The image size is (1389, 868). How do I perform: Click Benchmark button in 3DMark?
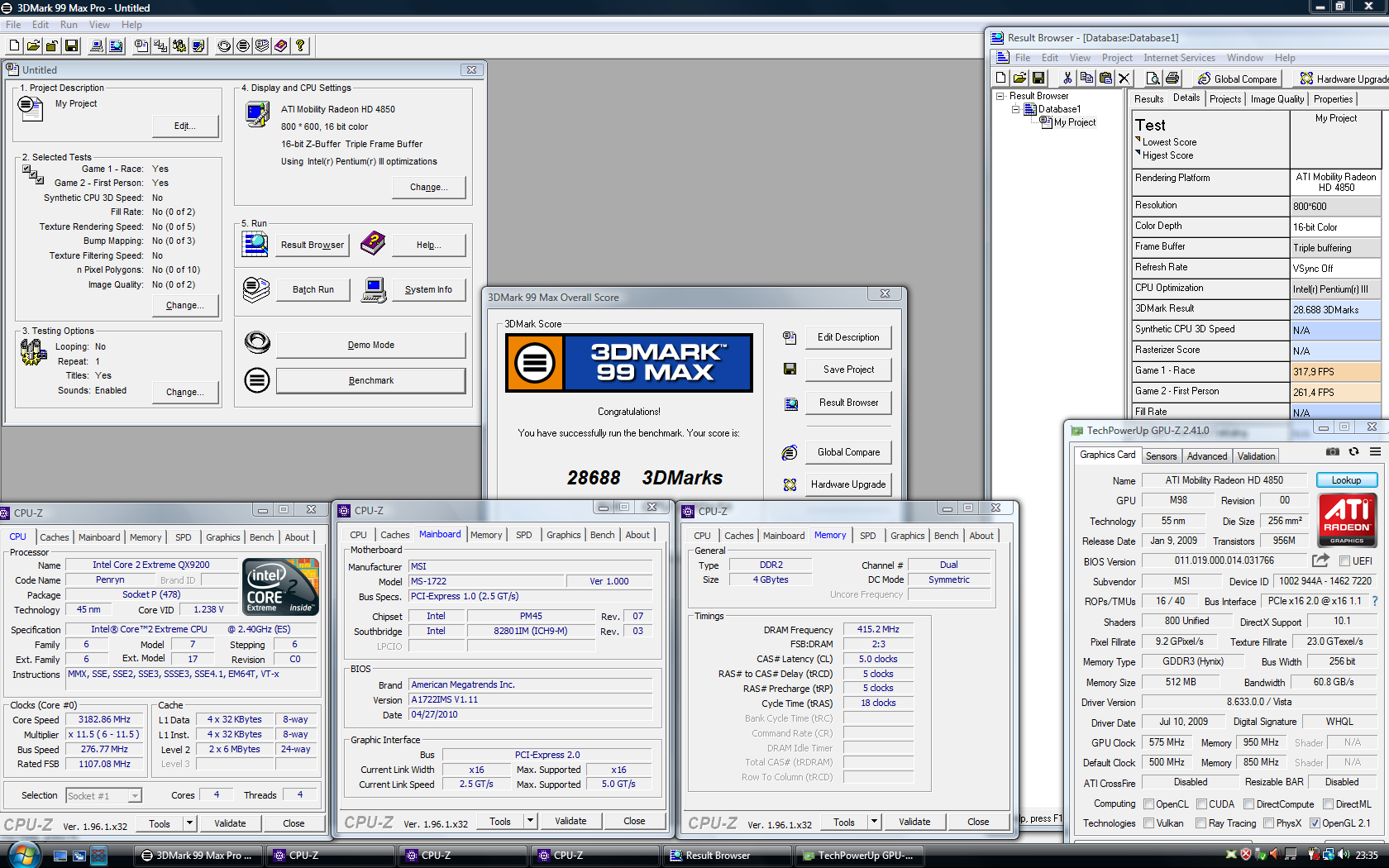[370, 381]
